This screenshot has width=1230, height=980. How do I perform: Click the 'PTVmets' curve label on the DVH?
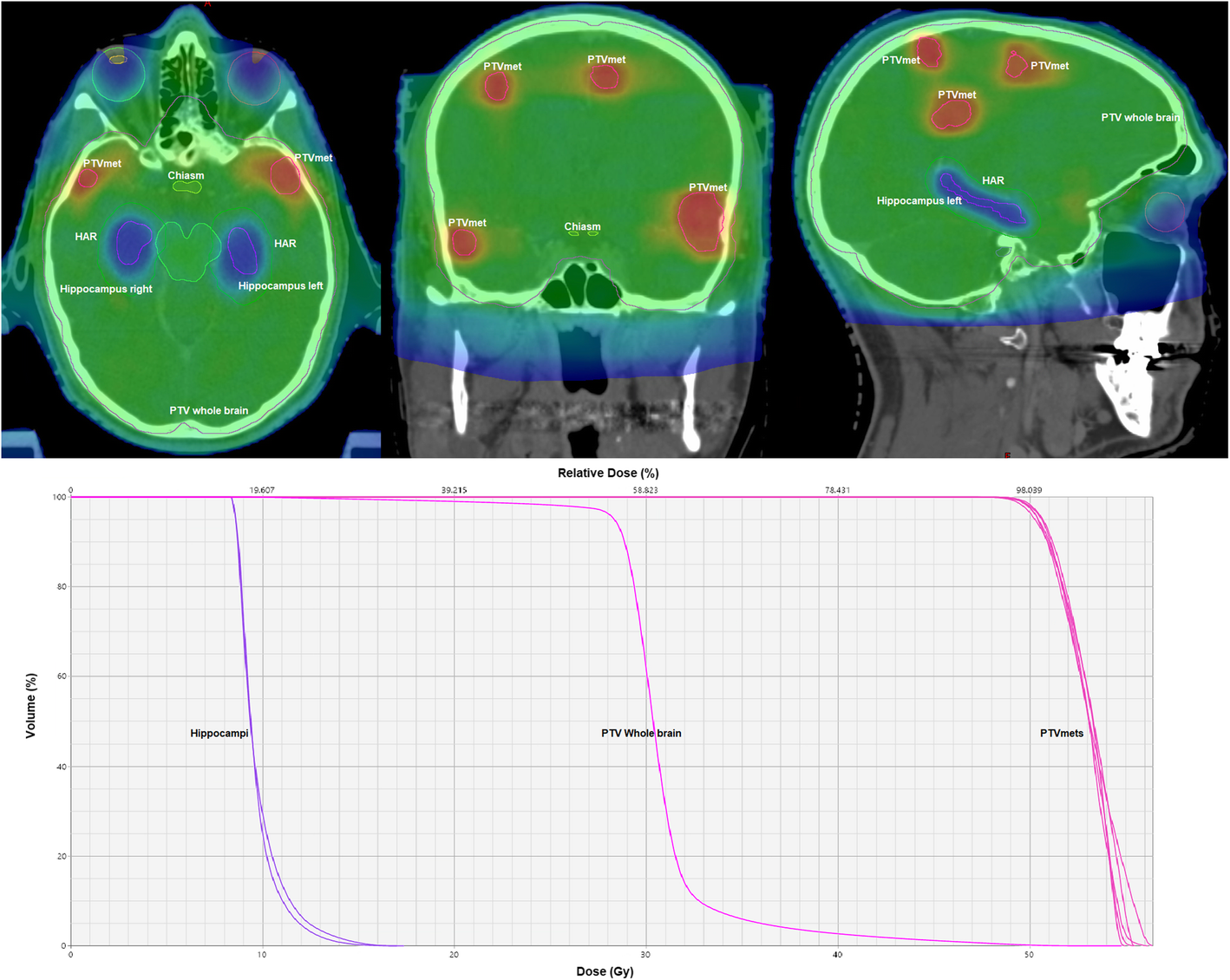pyautogui.click(x=1062, y=733)
